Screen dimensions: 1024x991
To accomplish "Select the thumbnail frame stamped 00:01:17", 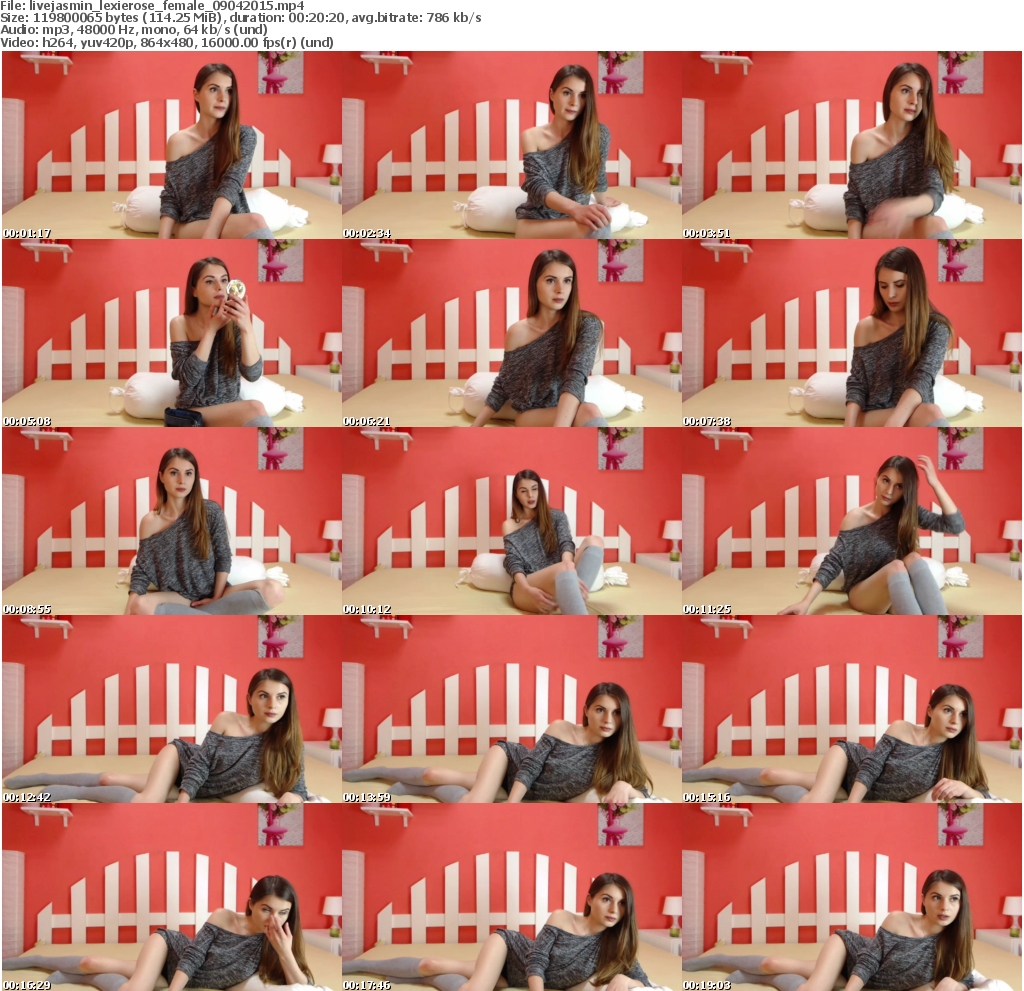I will pos(171,145).
